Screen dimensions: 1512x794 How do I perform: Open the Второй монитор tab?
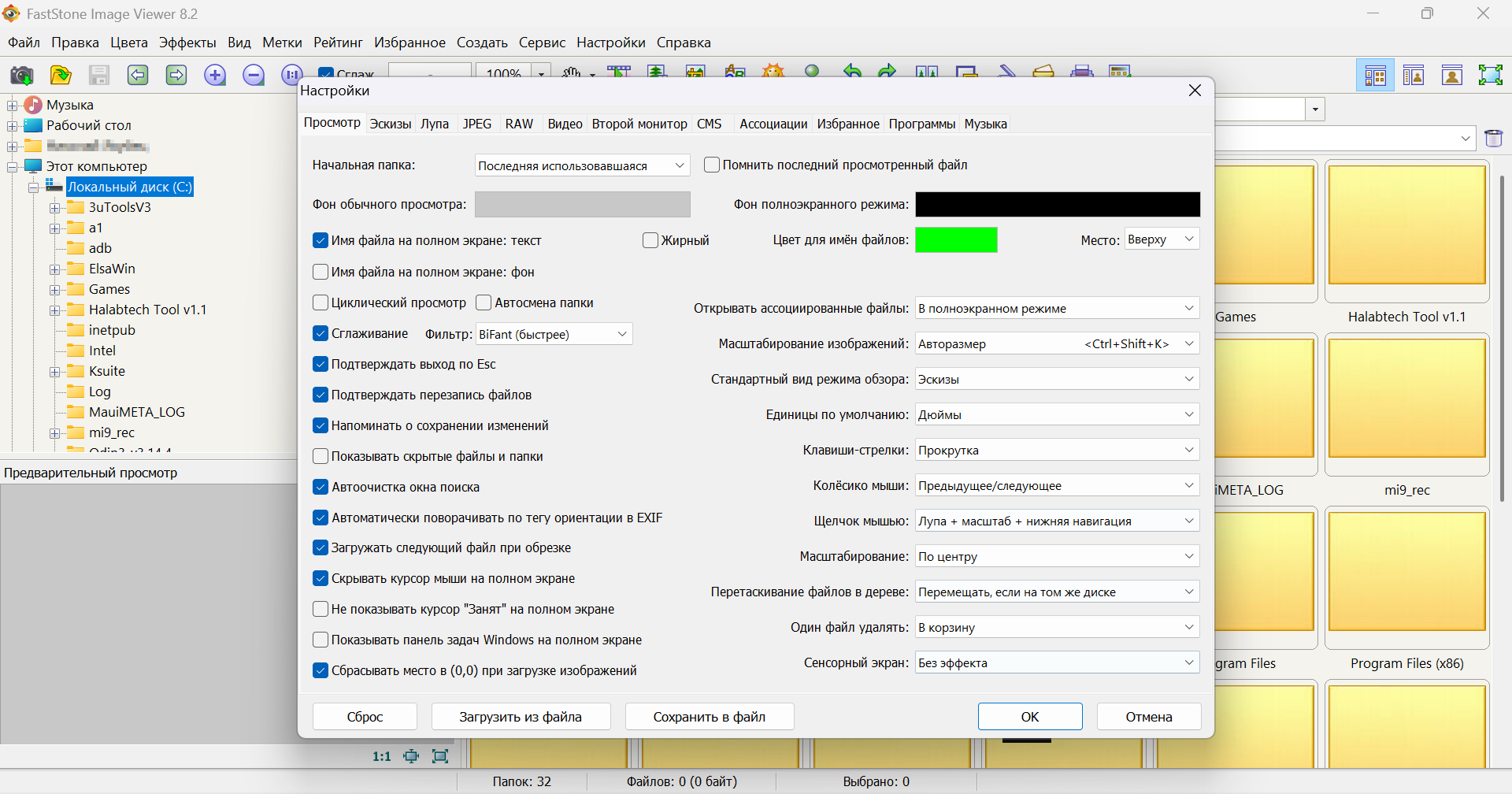(x=639, y=124)
